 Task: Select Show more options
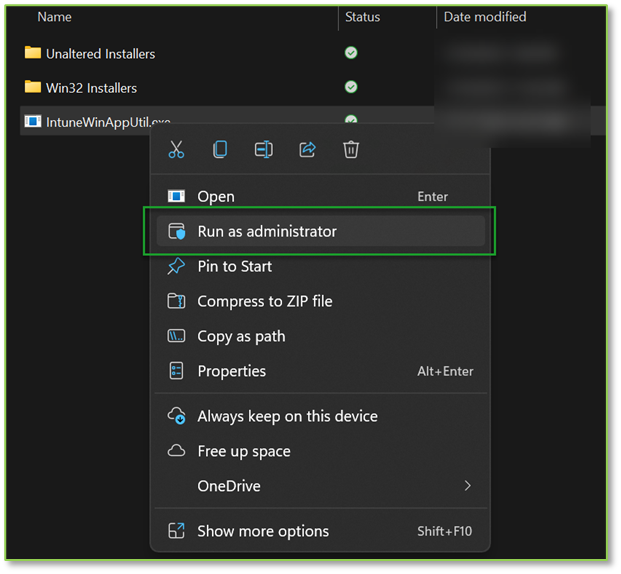tap(320, 531)
